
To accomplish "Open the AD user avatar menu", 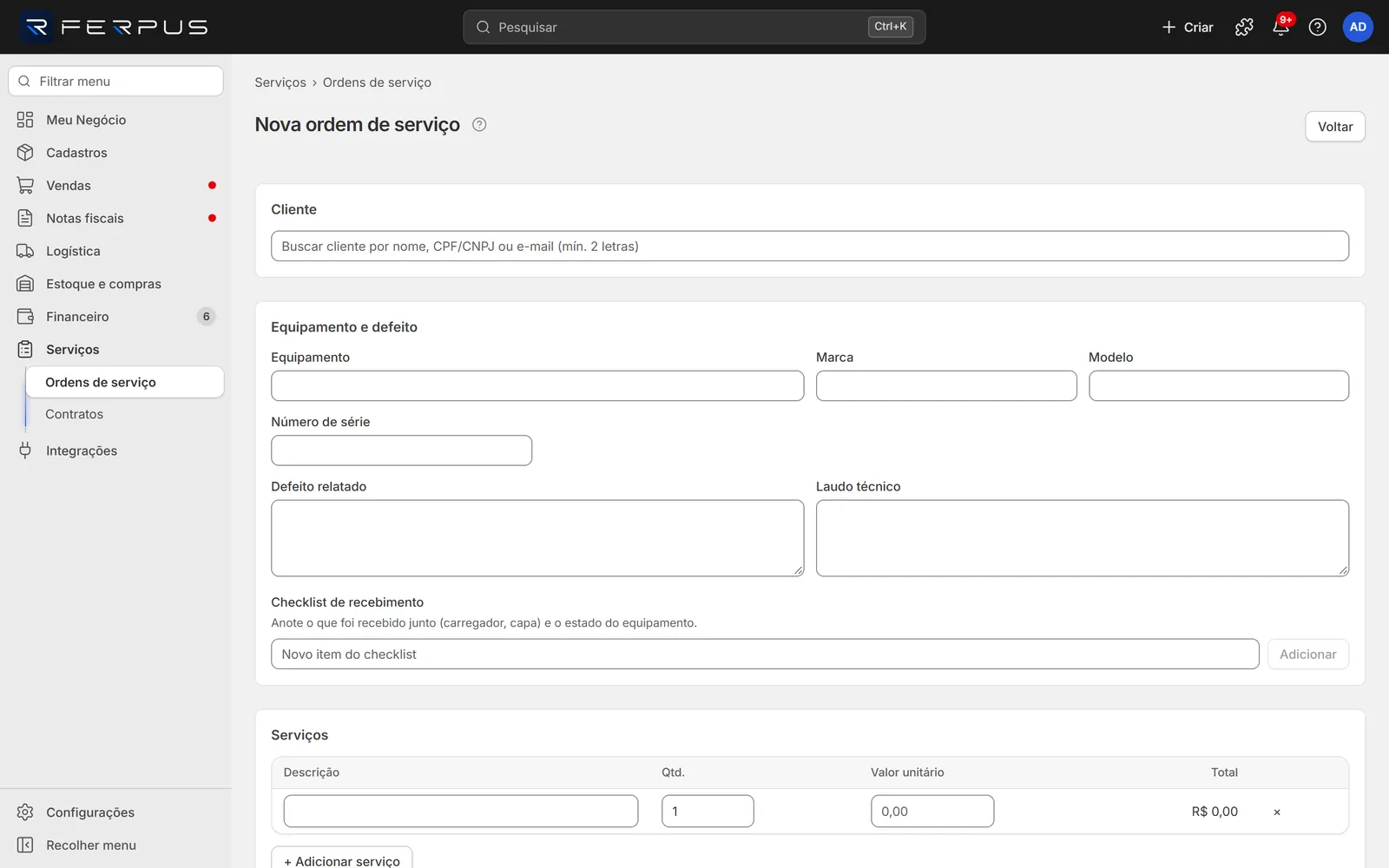I will pos(1358,27).
